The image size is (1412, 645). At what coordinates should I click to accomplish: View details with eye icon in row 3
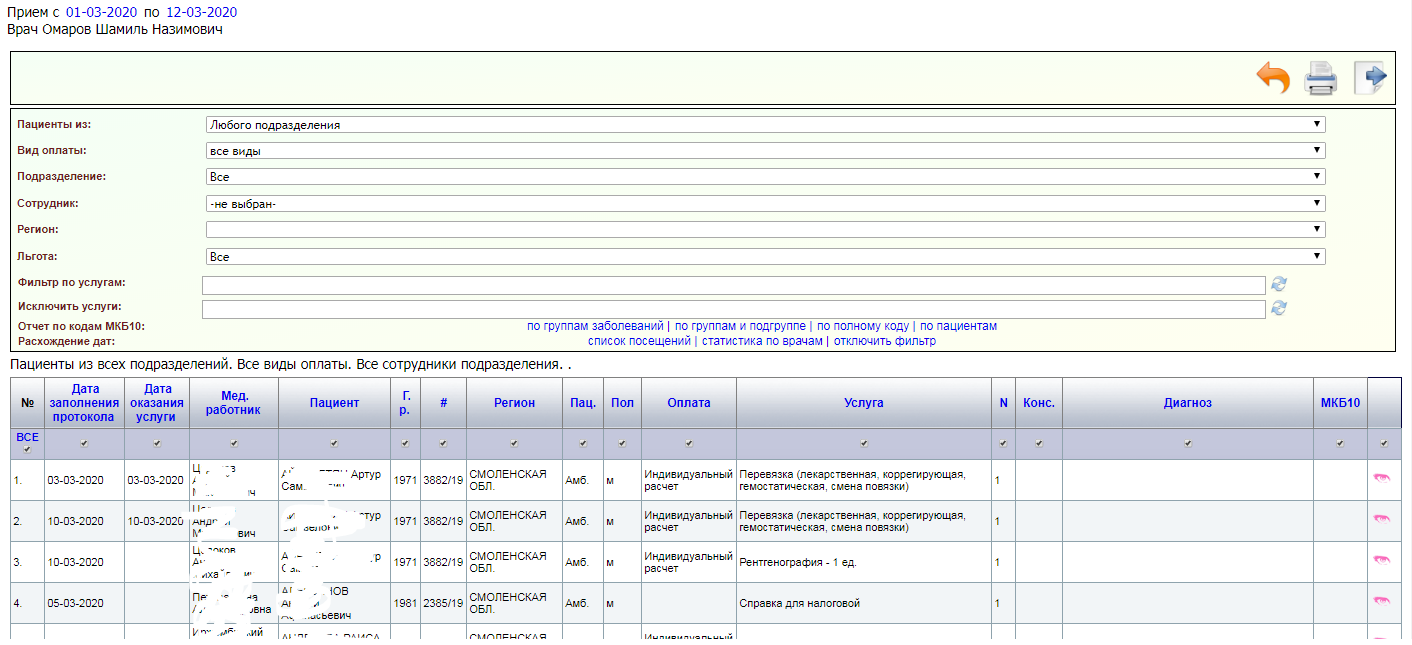tap(1382, 561)
